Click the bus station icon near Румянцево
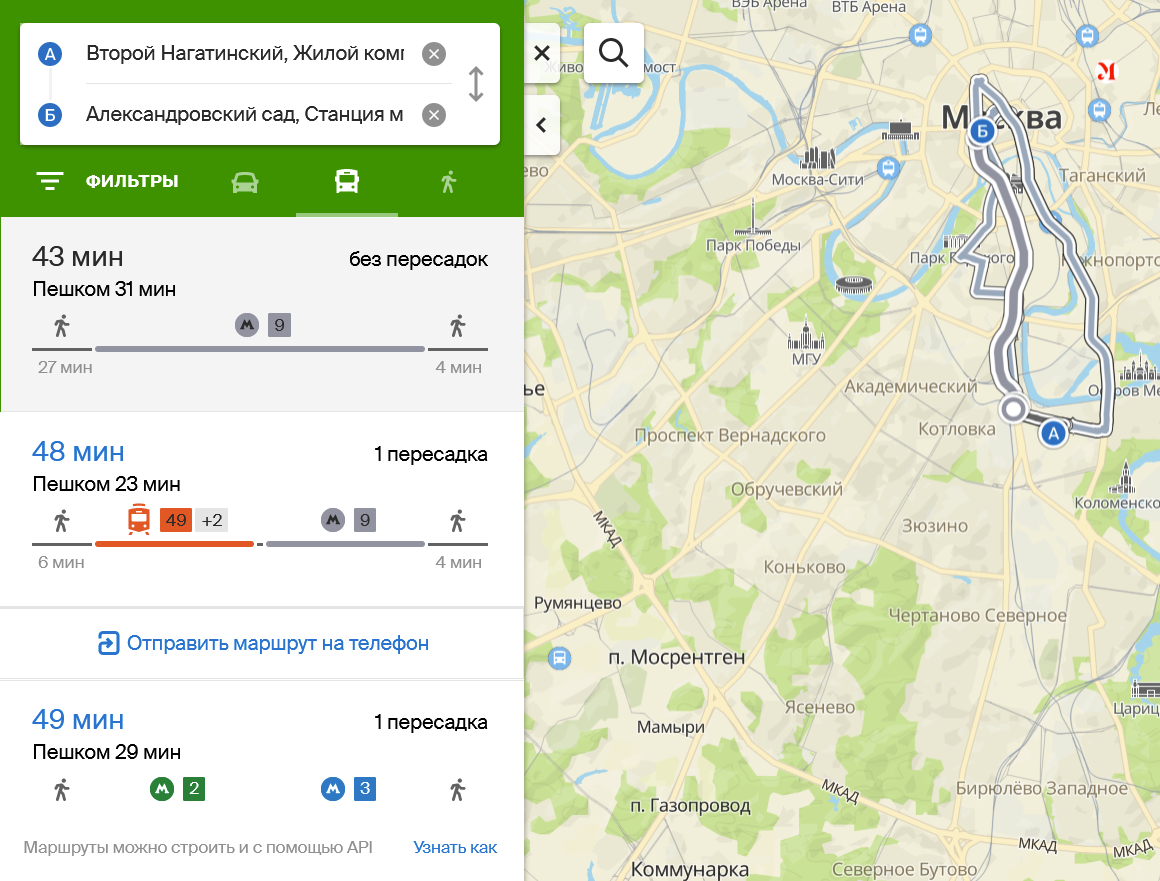Viewport: 1160px width, 881px height. click(x=560, y=658)
